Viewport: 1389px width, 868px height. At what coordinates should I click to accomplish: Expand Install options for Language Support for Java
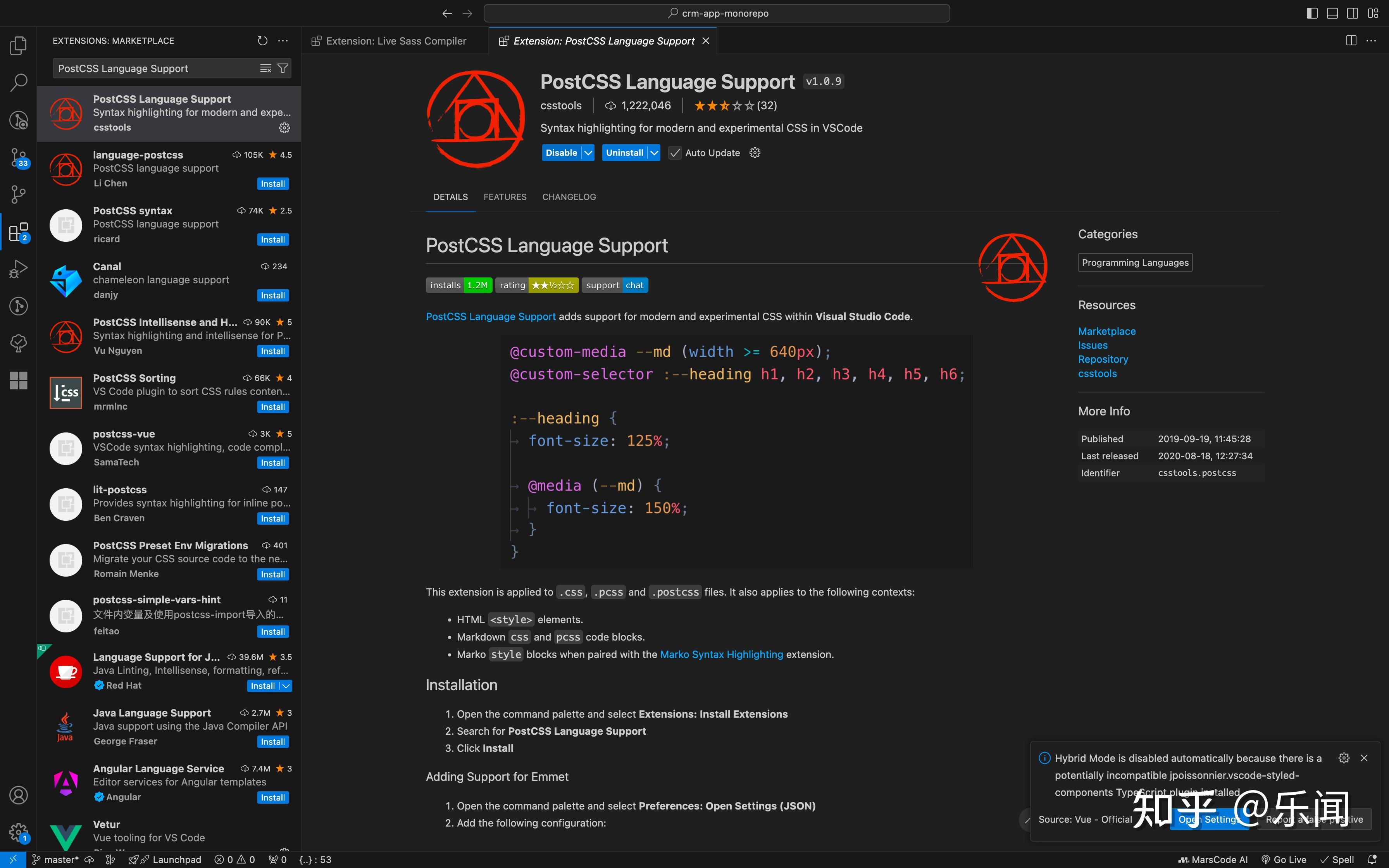[x=285, y=685]
